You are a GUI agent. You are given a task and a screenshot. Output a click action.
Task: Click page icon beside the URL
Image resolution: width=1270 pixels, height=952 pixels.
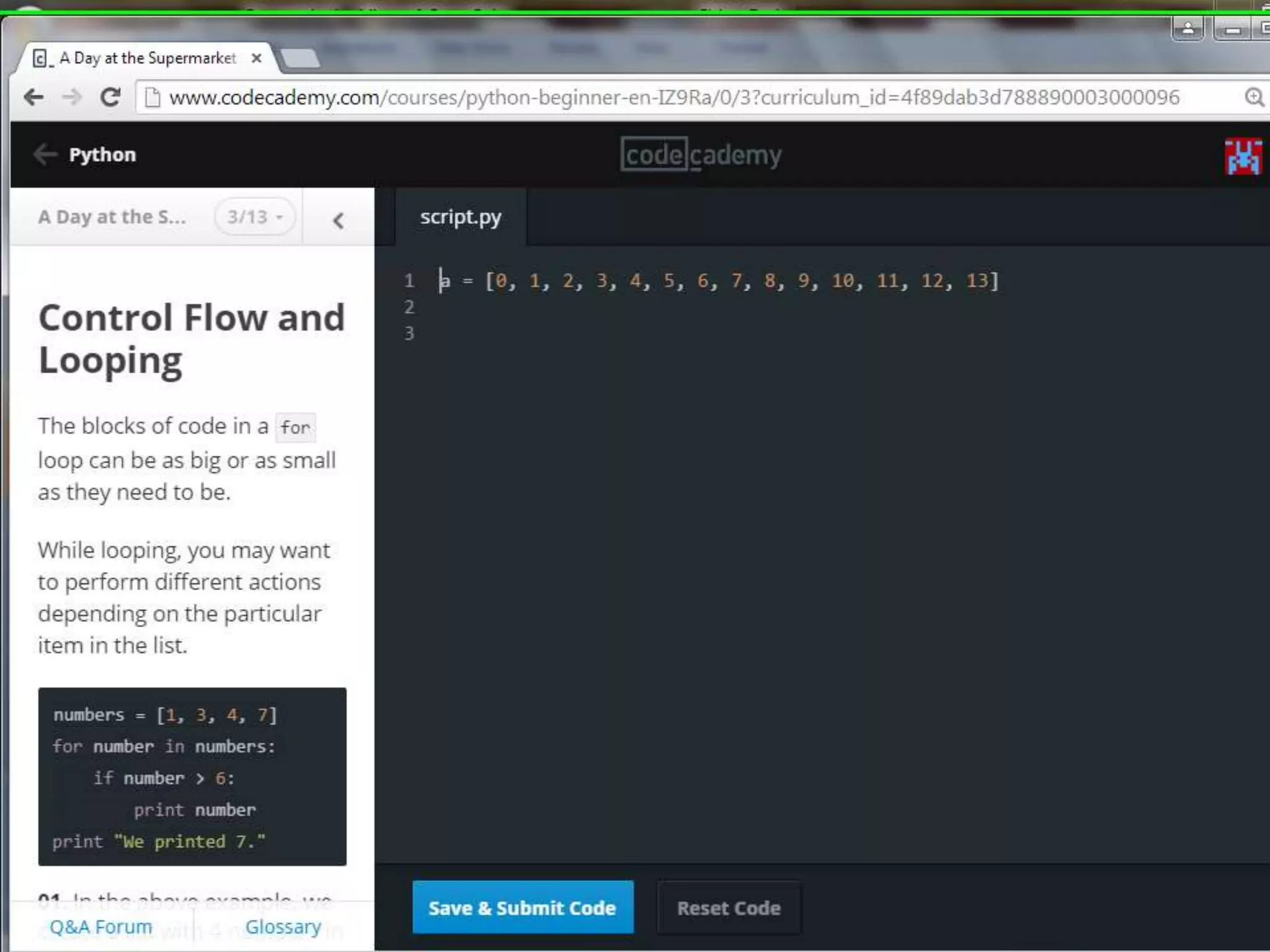(x=153, y=97)
